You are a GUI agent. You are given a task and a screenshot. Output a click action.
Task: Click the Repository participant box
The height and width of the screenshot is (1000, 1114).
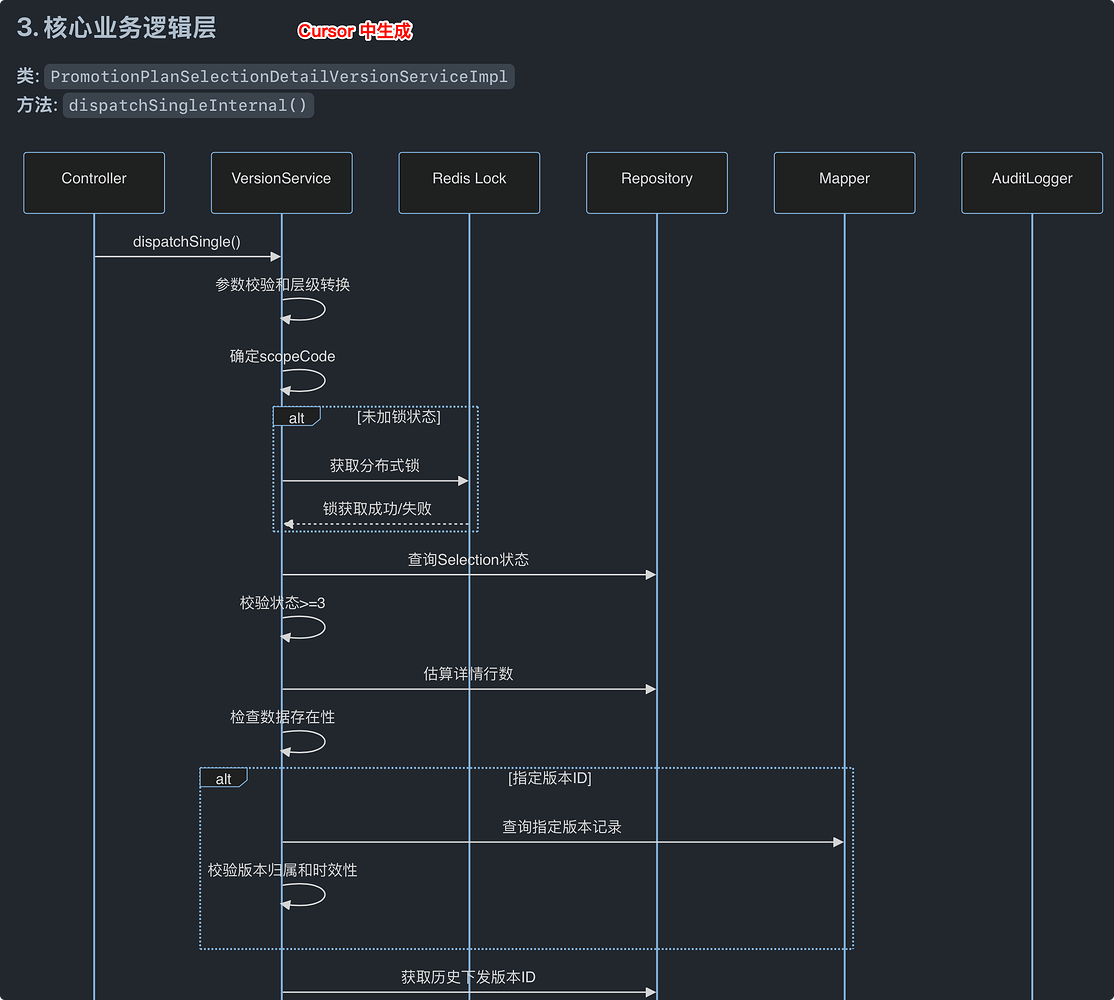(x=656, y=183)
